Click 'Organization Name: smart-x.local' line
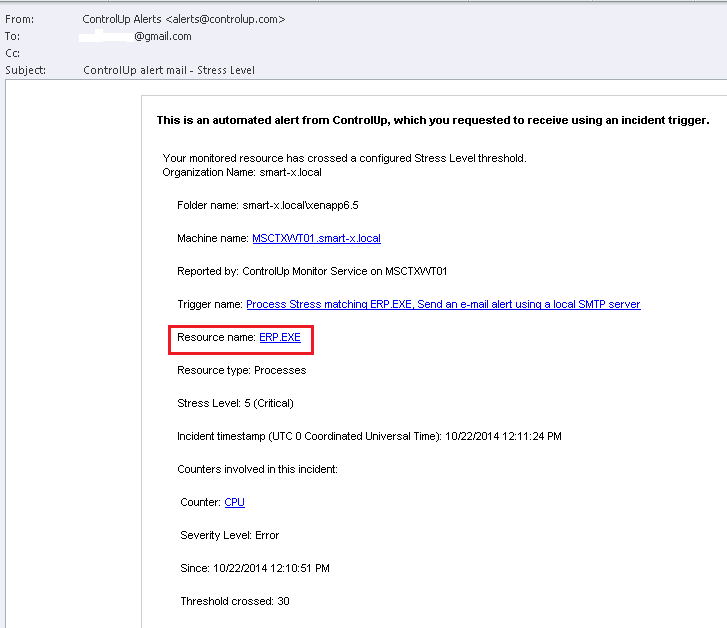The image size is (727, 628). coord(242,173)
